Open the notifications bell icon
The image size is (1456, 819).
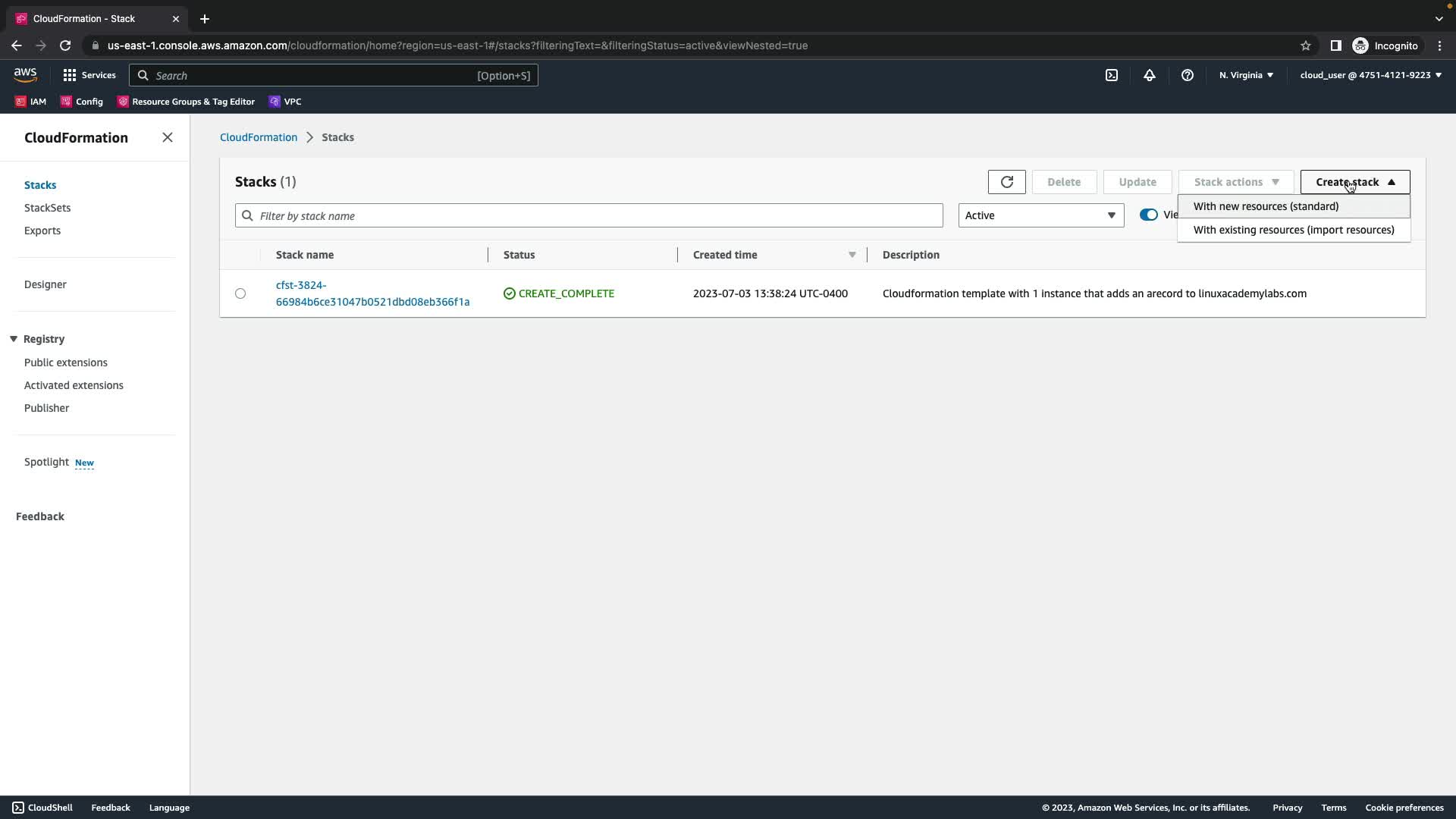pos(1149,75)
